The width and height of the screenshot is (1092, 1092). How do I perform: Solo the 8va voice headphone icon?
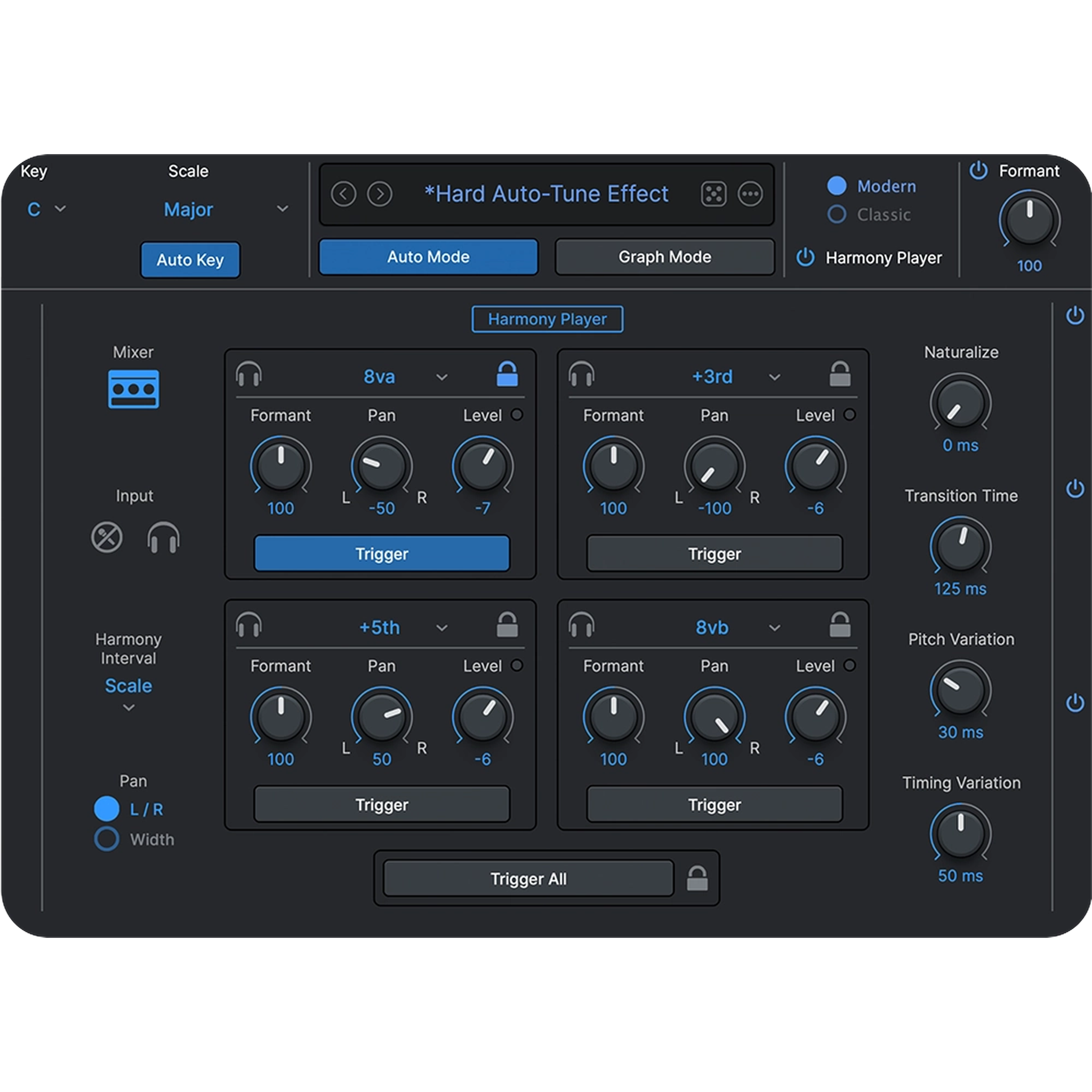tap(247, 375)
